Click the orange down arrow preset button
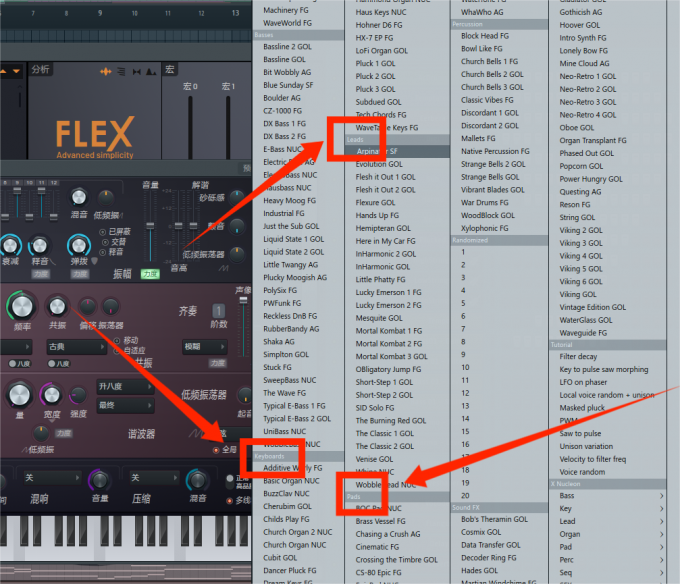 coord(16,71)
